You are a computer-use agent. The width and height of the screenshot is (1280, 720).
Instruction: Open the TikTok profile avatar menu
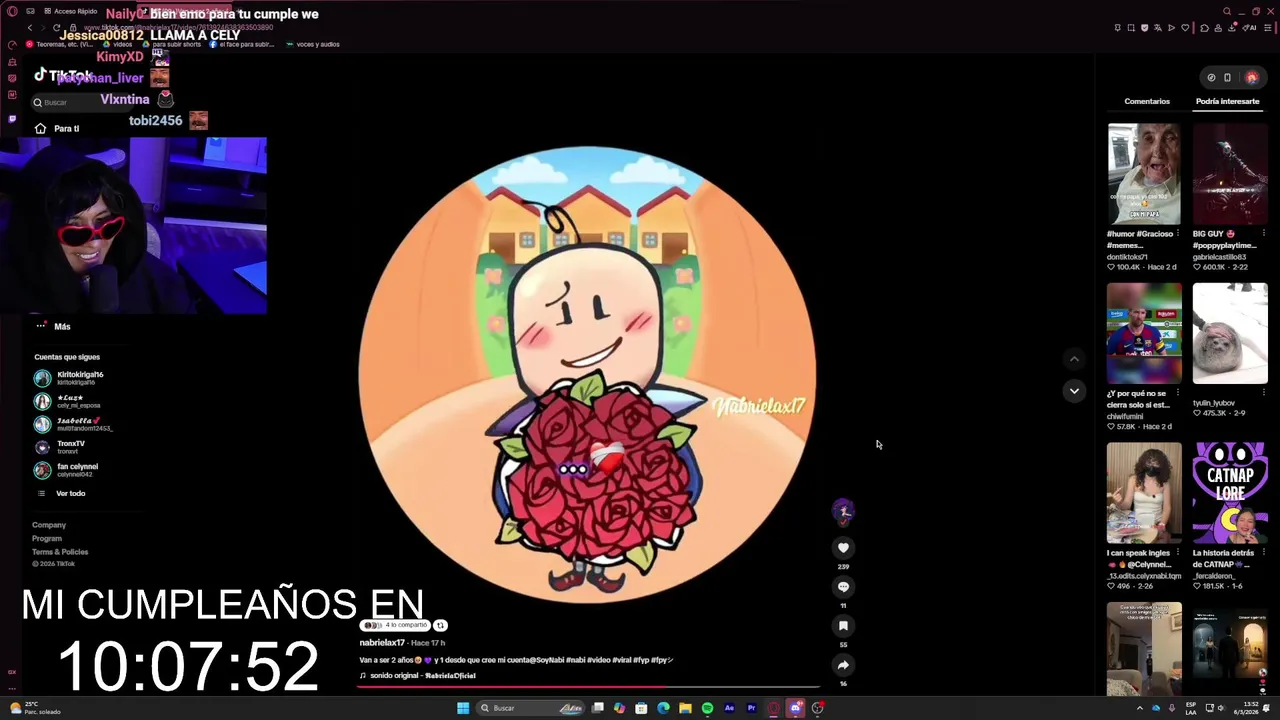pyautogui.click(x=1252, y=77)
